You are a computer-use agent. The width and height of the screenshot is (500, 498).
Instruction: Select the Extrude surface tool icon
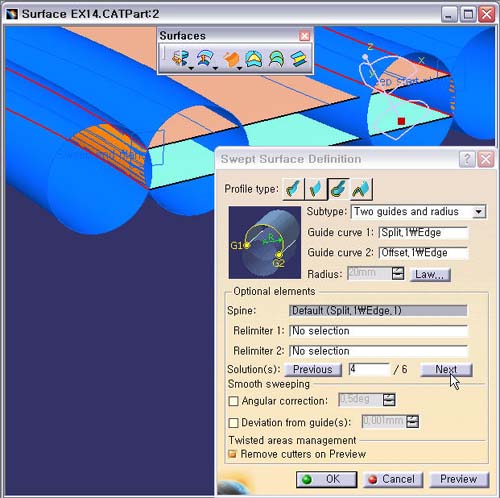180,58
